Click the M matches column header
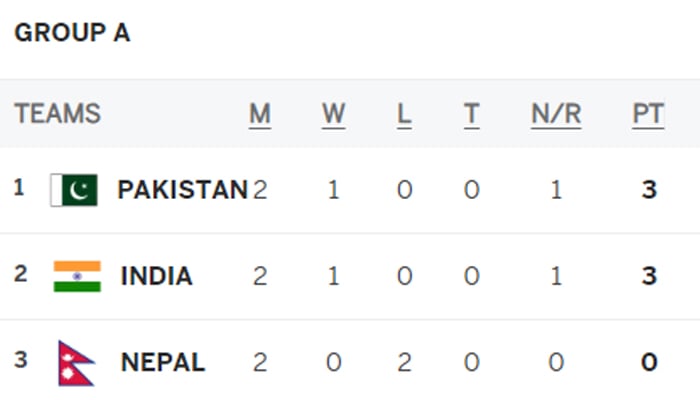Screen dimensions: 700x400 click(x=260, y=114)
